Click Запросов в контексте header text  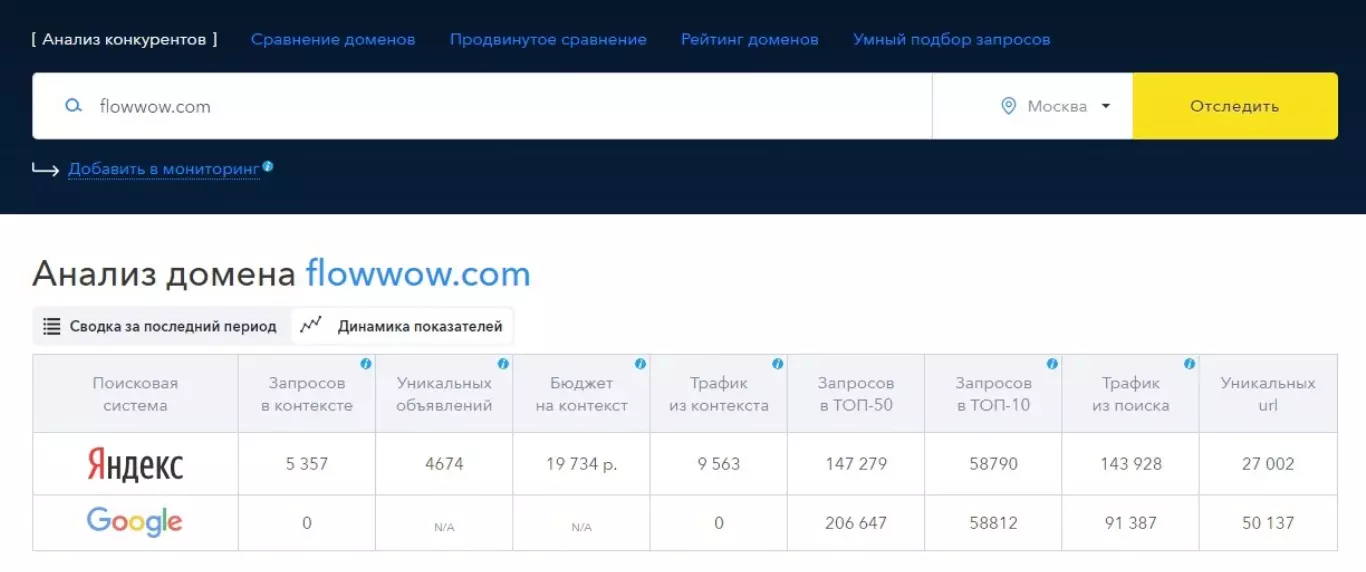tap(307, 394)
